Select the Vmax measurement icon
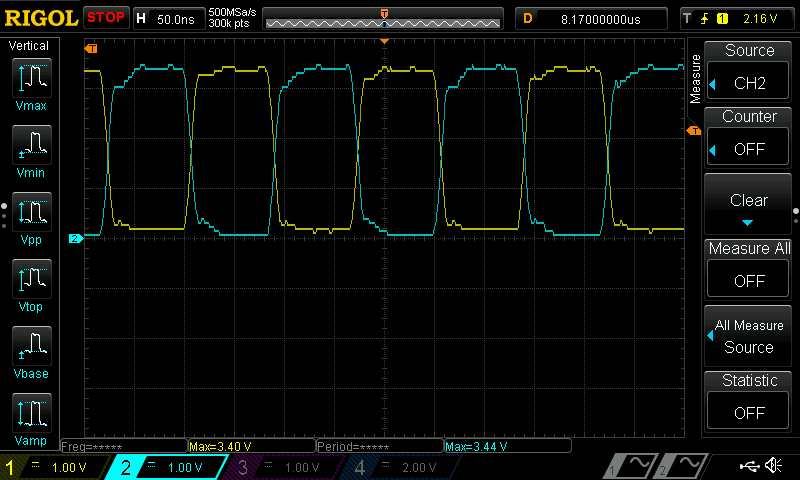 coord(32,77)
